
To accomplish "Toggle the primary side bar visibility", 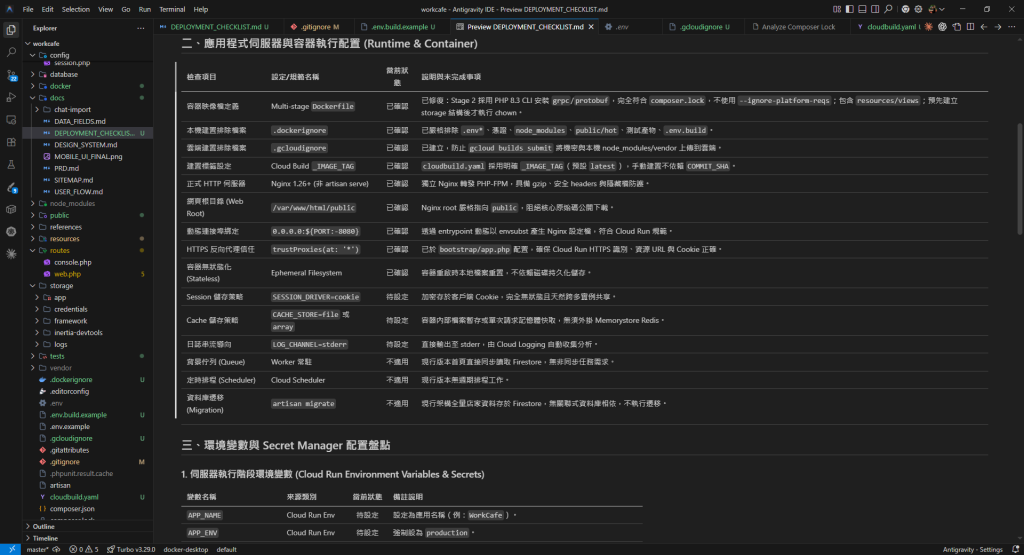I will coord(850,9).
